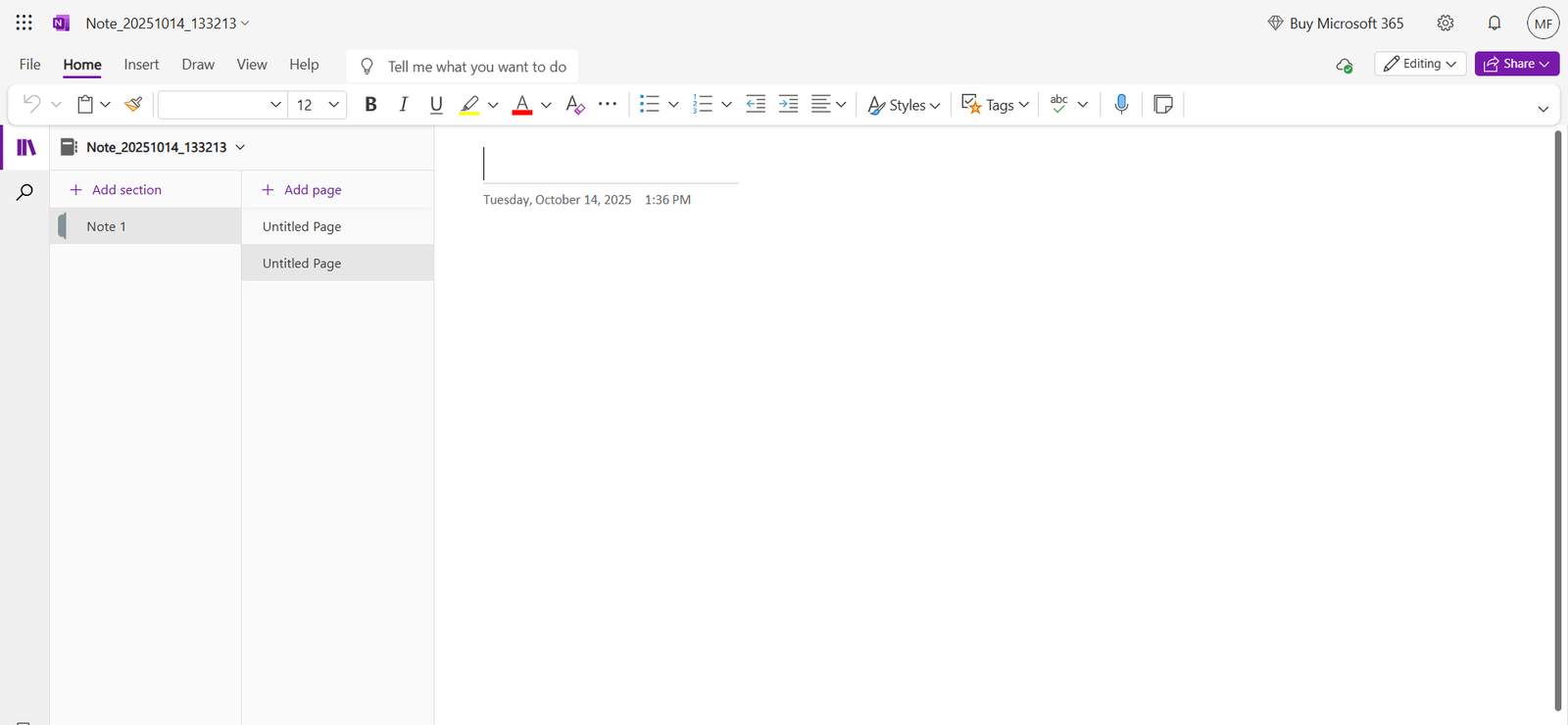Screen dimensions: 1568x725
Task: Apply the red font color swatch
Action: [521, 104]
